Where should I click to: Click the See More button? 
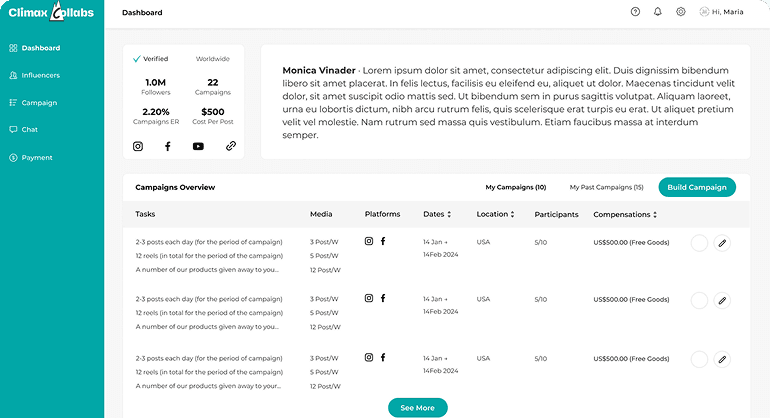[417, 407]
